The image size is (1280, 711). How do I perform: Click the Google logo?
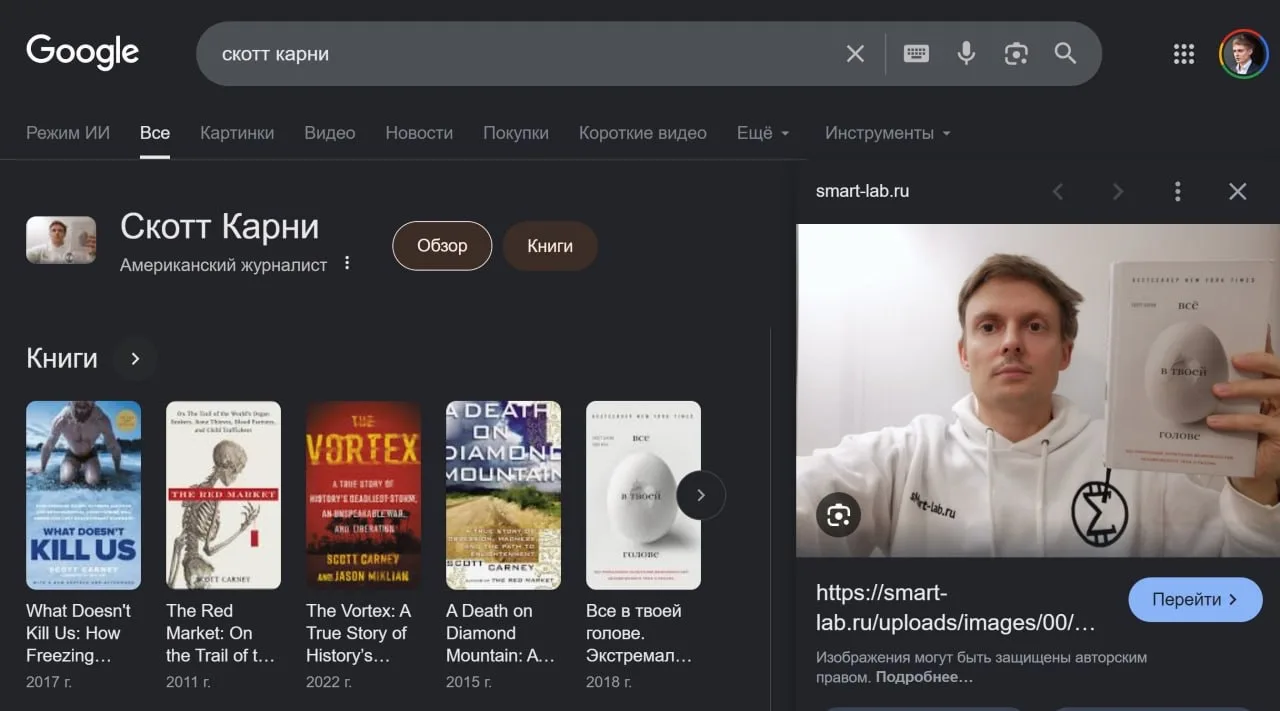tap(83, 52)
